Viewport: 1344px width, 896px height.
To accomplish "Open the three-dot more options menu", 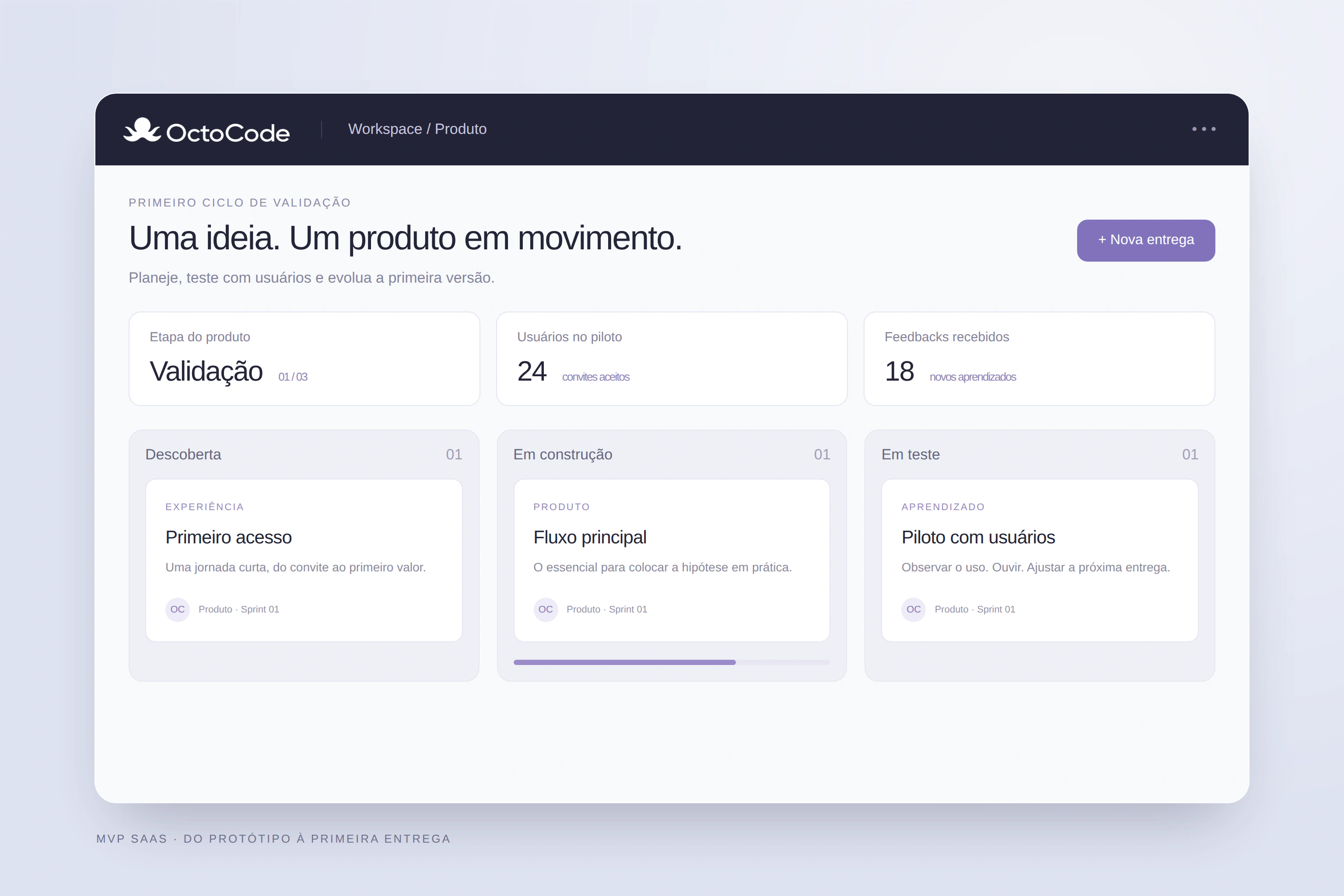I will [x=1204, y=129].
